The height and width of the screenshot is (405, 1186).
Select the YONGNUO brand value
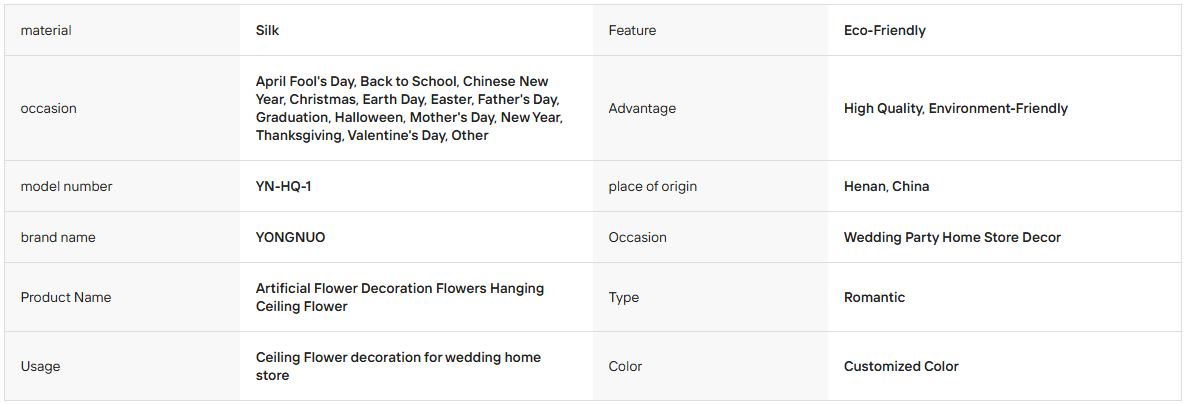point(290,237)
